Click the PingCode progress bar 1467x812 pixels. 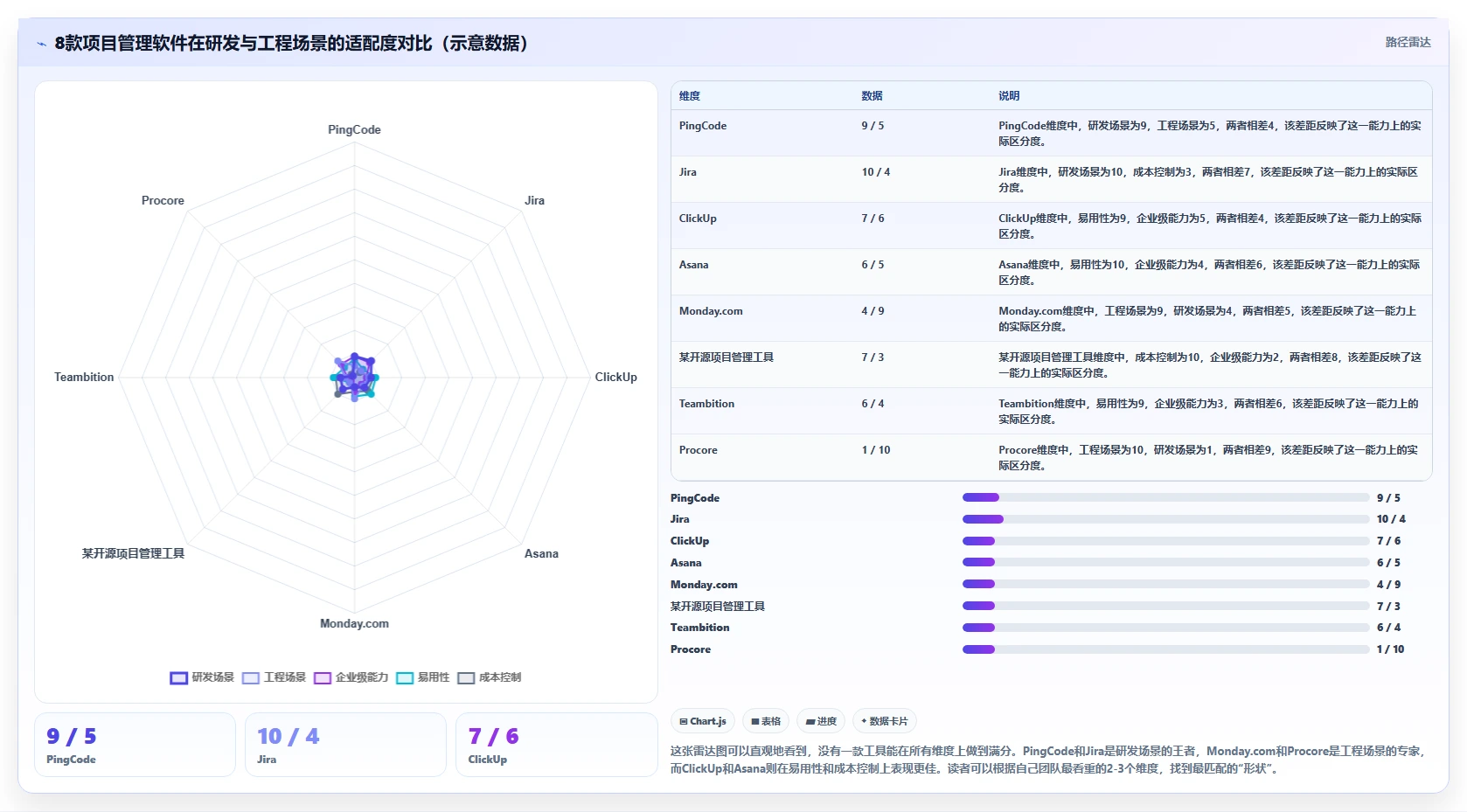point(1165,497)
